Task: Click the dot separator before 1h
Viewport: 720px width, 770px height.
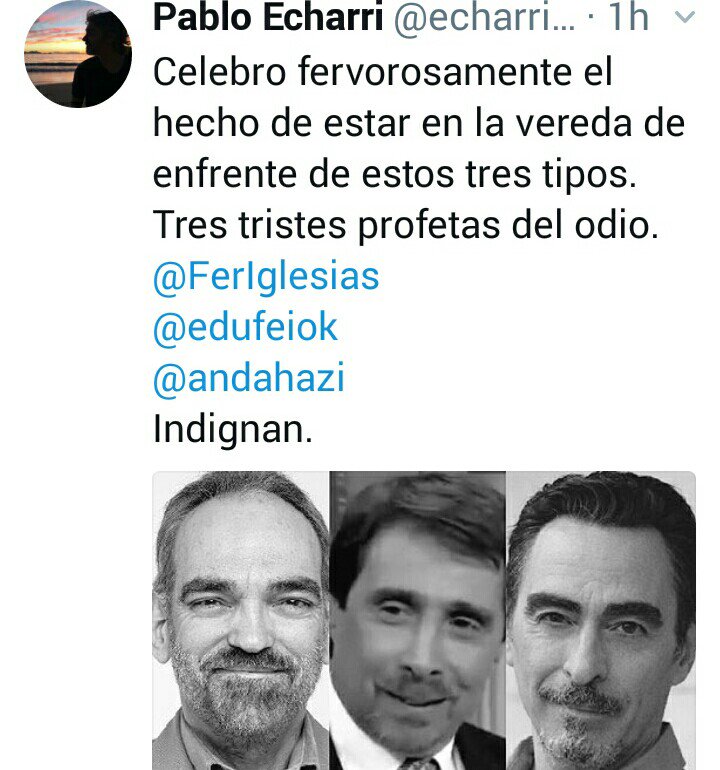Action: point(592,18)
